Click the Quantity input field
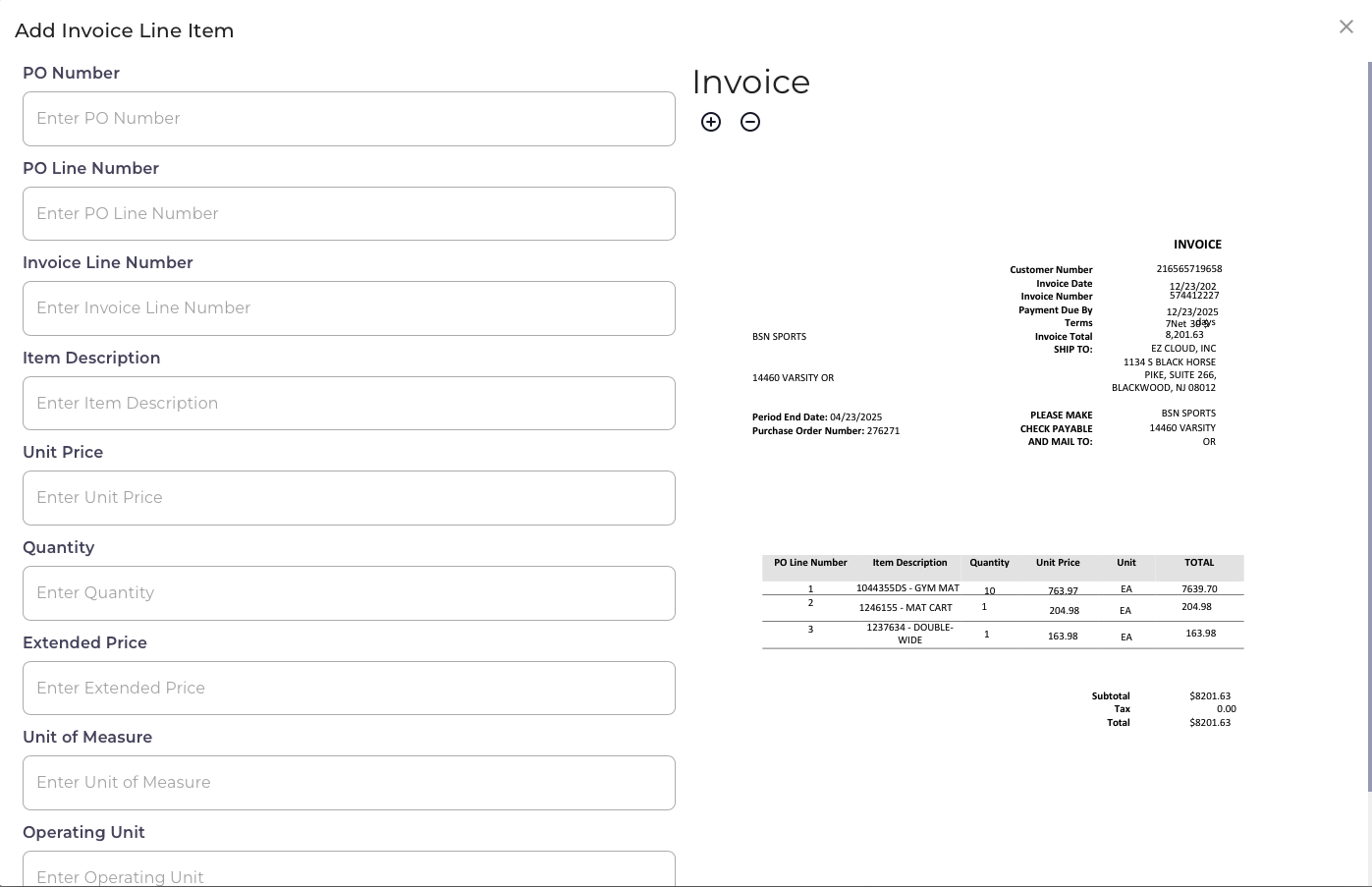 pos(349,593)
